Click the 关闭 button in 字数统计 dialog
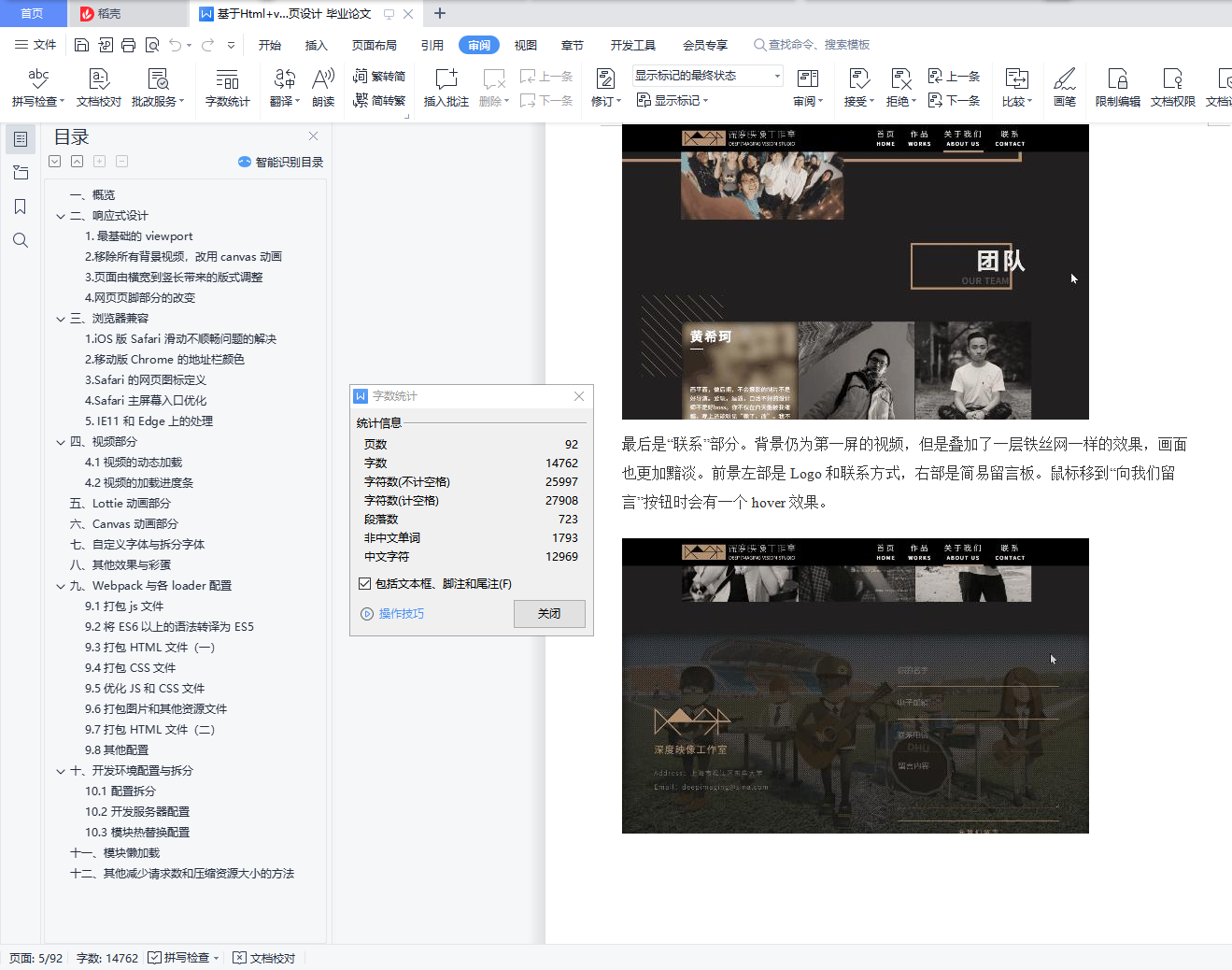This screenshot has height=970, width=1232. [x=549, y=614]
